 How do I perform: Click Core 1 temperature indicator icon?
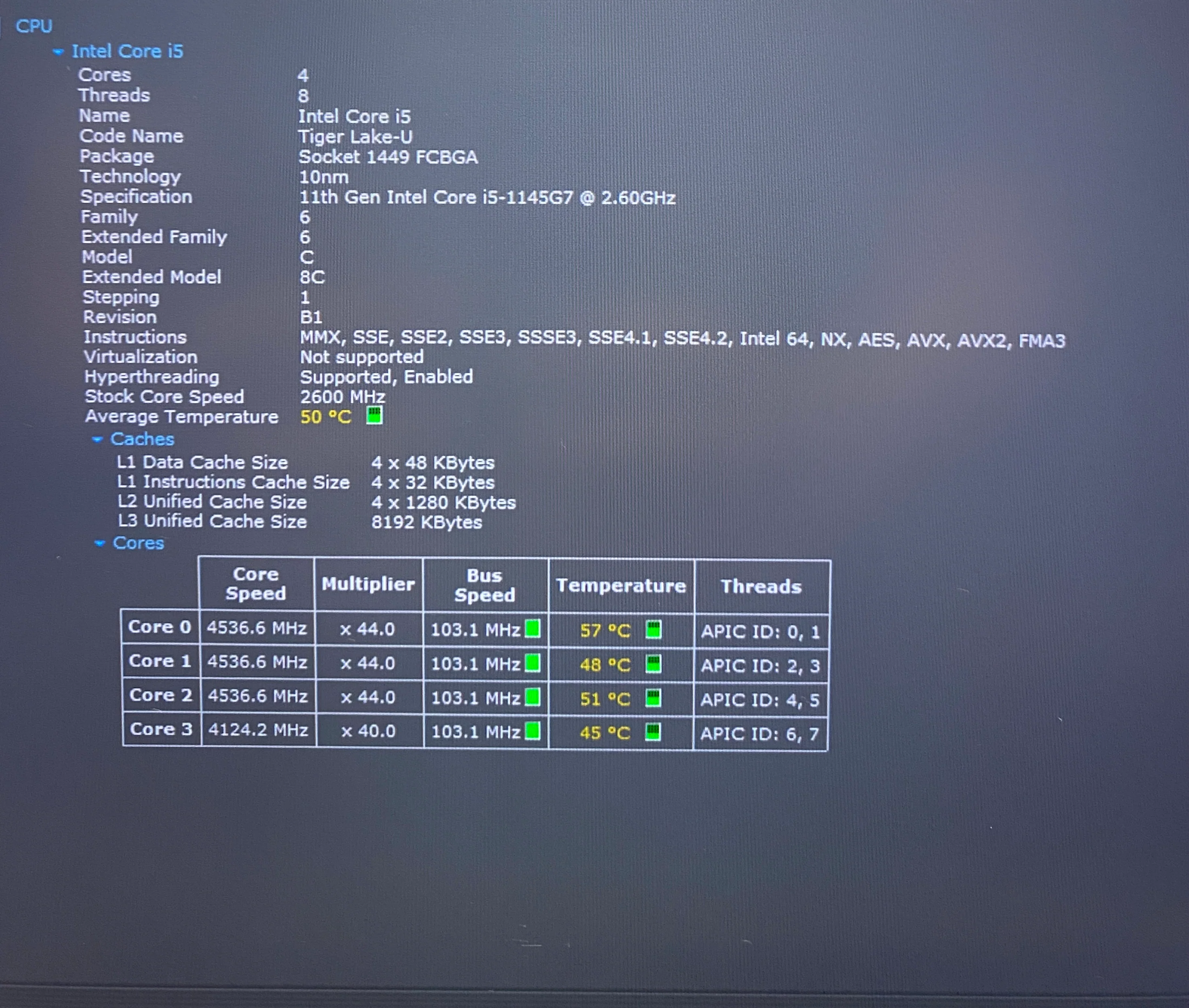point(653,664)
